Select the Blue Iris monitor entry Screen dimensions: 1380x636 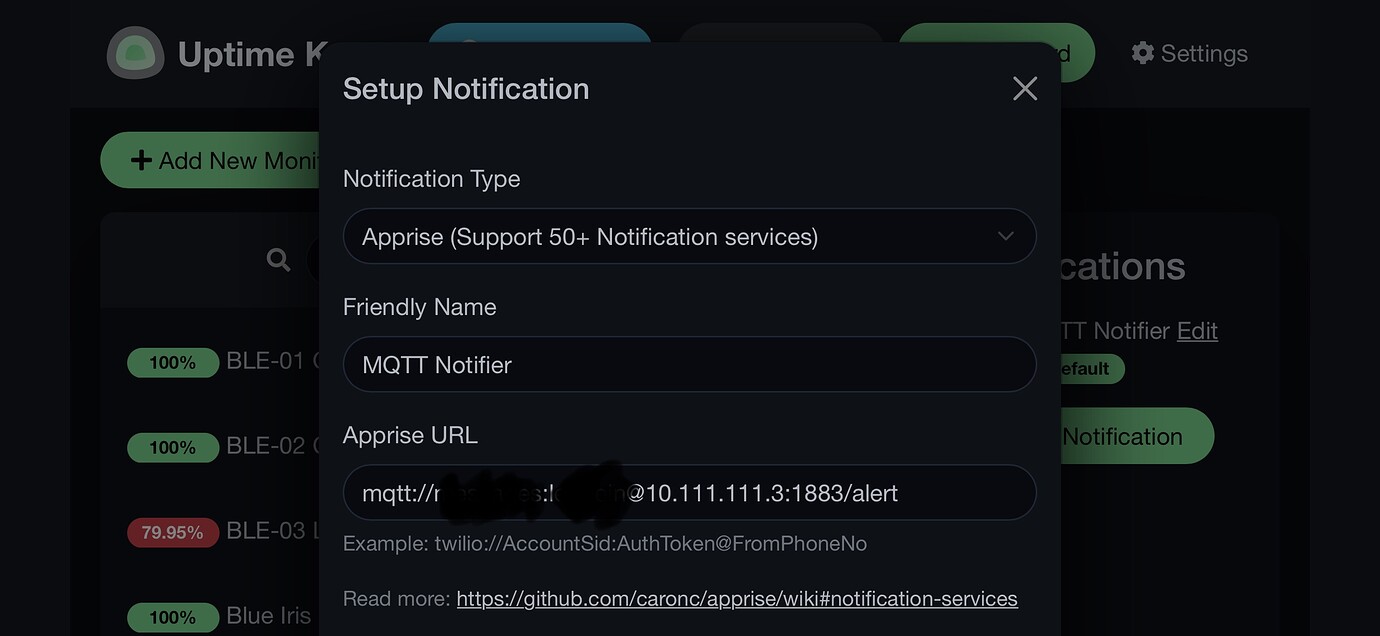[268, 615]
